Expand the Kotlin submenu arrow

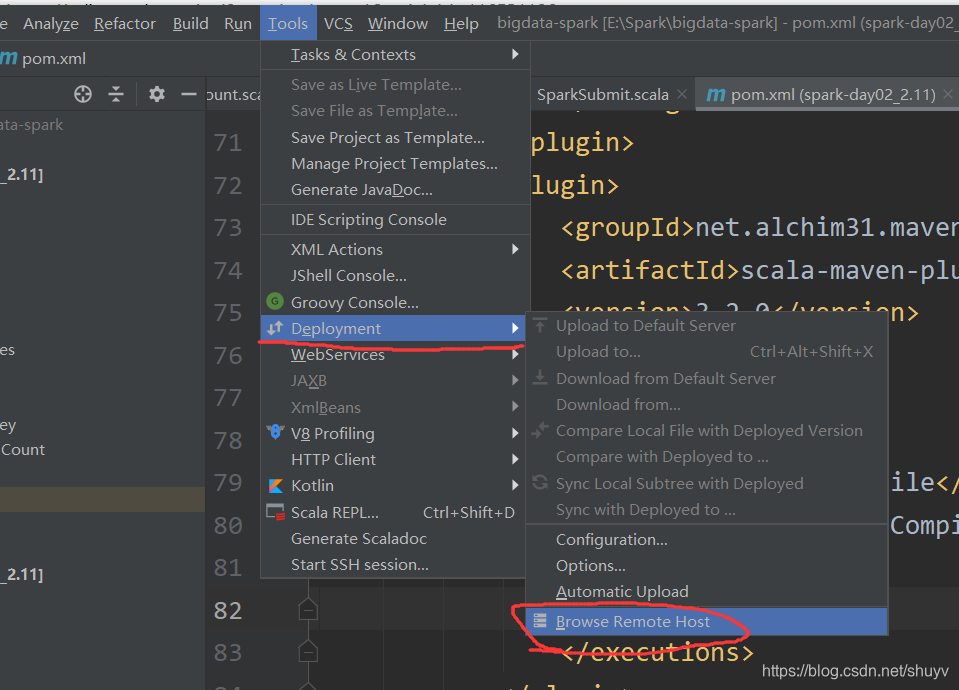pyautogui.click(x=515, y=486)
